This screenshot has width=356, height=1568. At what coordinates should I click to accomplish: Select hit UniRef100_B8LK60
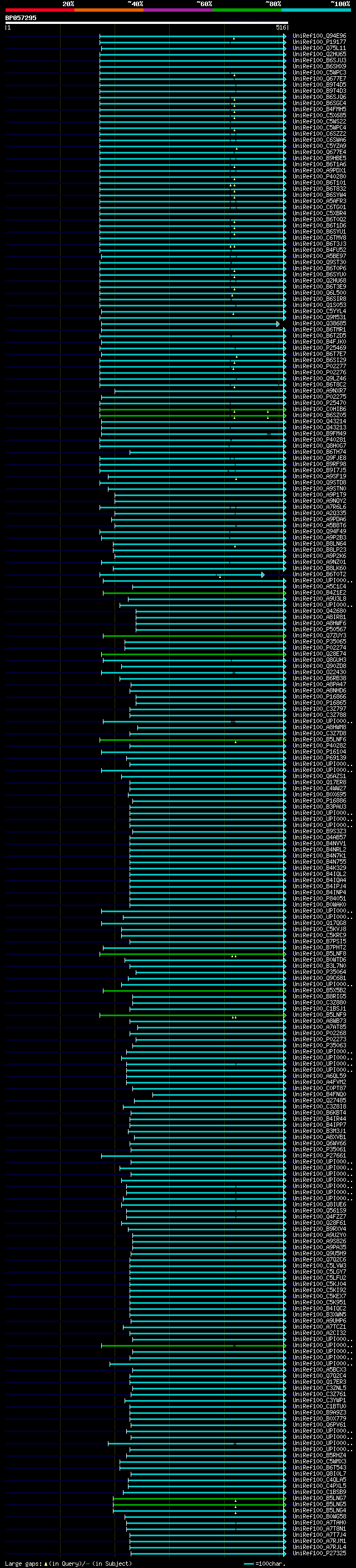pos(319,568)
